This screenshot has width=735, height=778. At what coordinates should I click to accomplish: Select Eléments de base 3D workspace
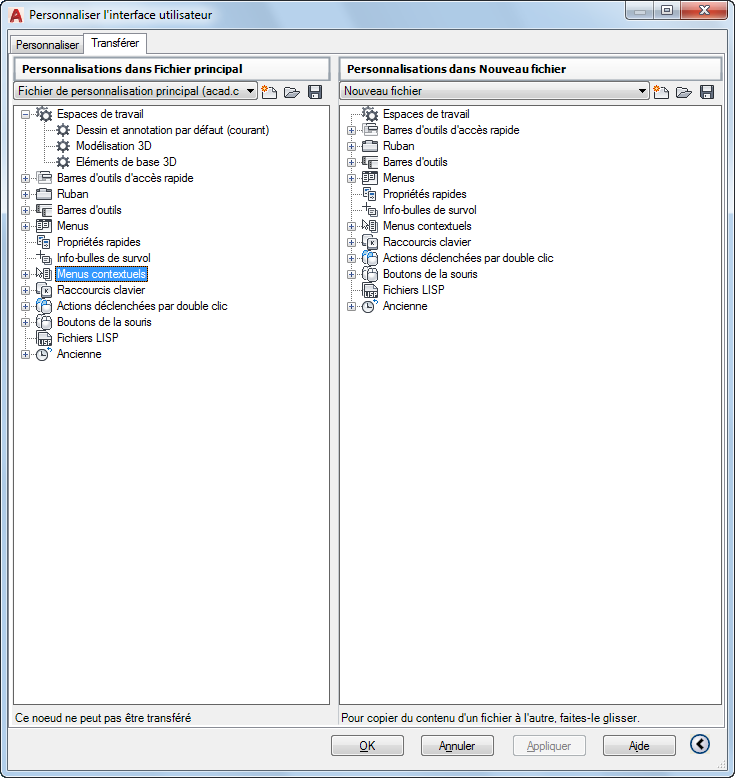tap(126, 162)
